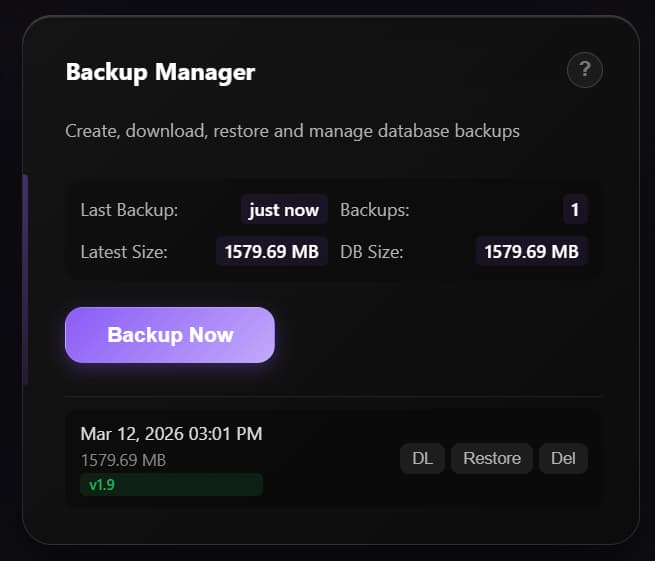Click the v1.9 version badge
The image size is (655, 561).
pos(171,485)
